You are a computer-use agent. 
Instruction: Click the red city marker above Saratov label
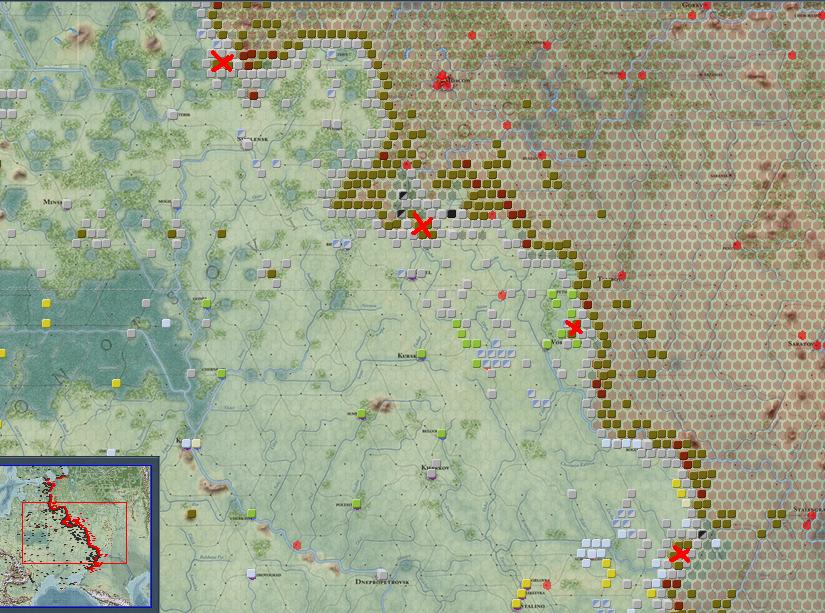point(802,335)
